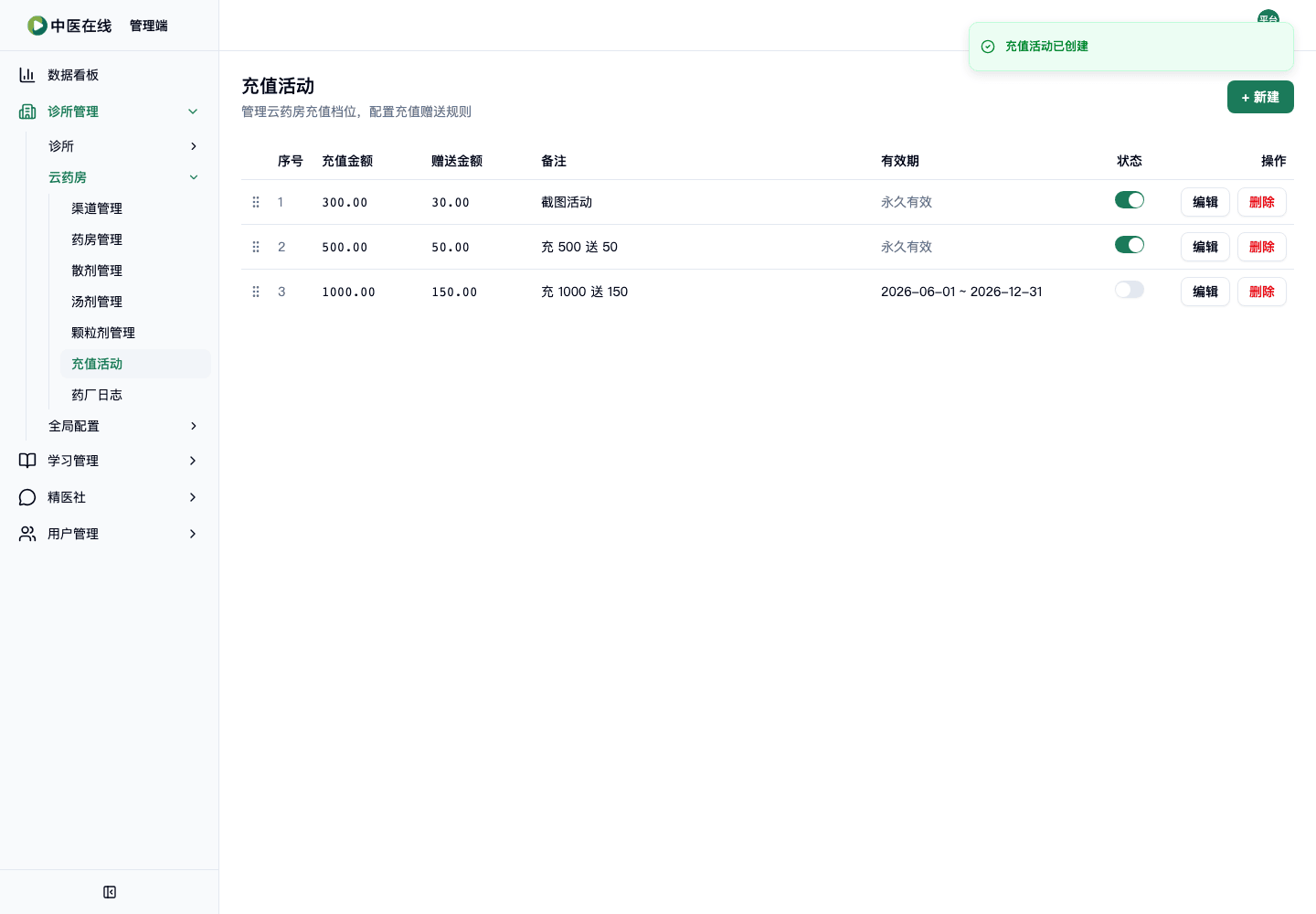Delete the 充 1000 送 150 row

point(1262,292)
